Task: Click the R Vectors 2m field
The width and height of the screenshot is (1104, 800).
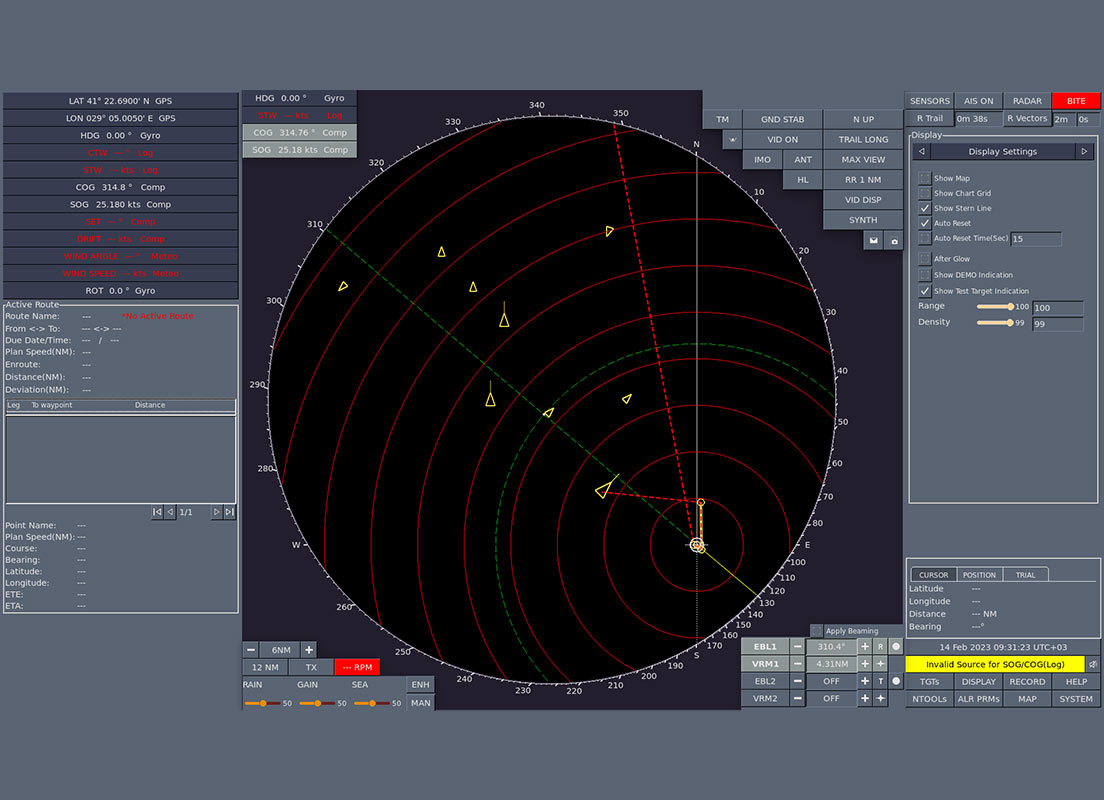Action: tap(1062, 119)
